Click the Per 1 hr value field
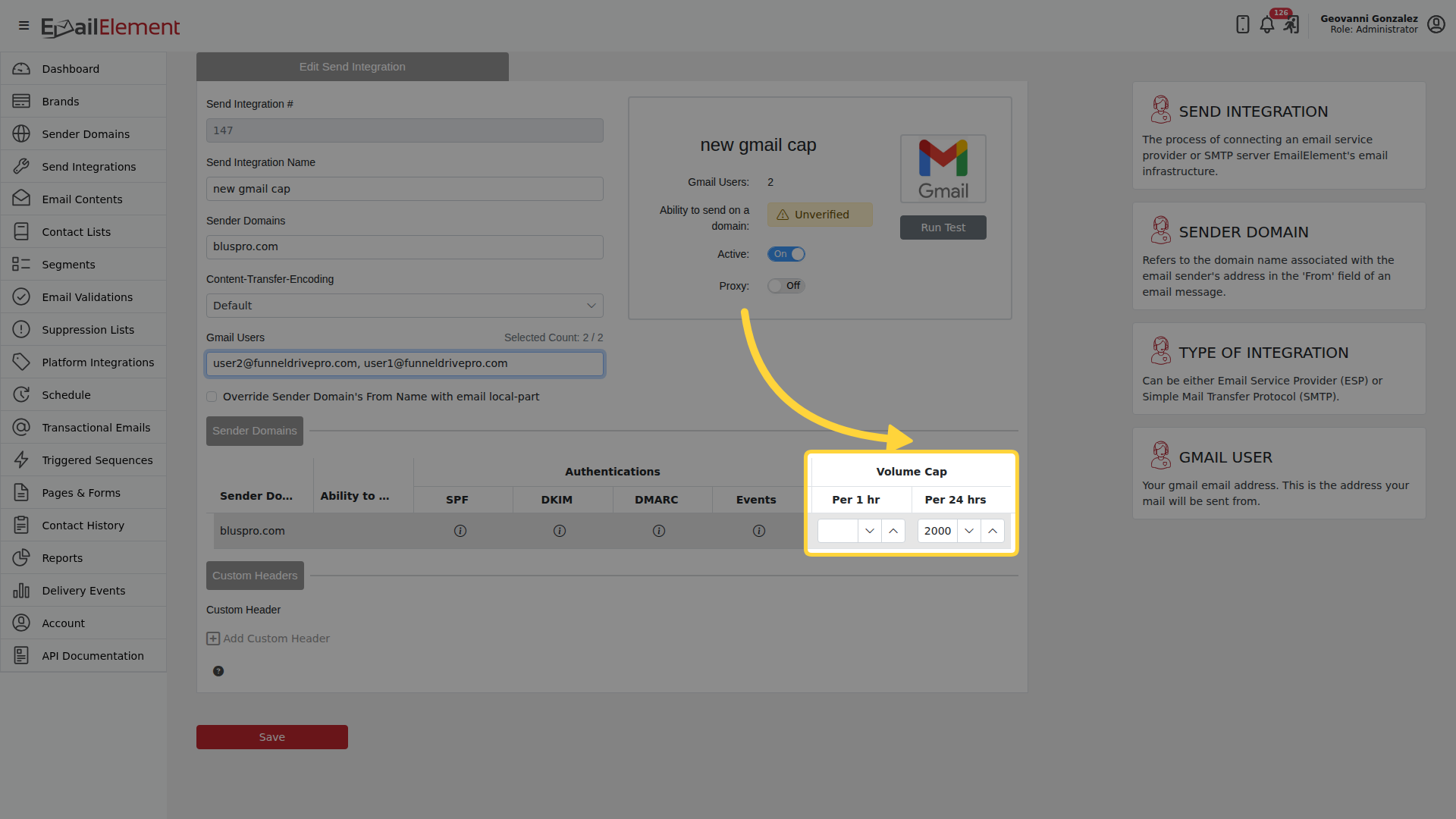Viewport: 1456px width, 819px height. [x=838, y=531]
